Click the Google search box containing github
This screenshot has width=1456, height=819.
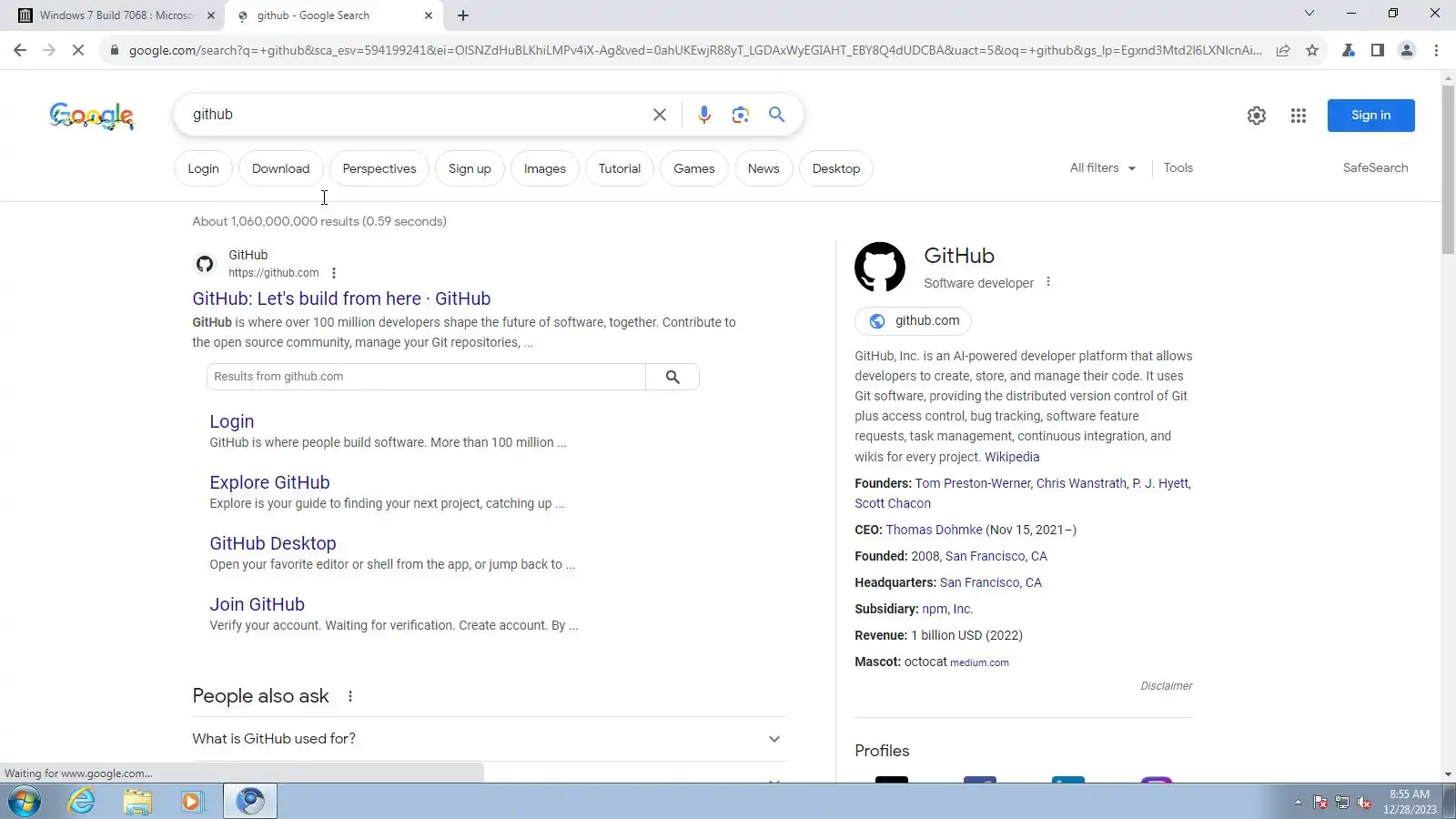coord(414,115)
